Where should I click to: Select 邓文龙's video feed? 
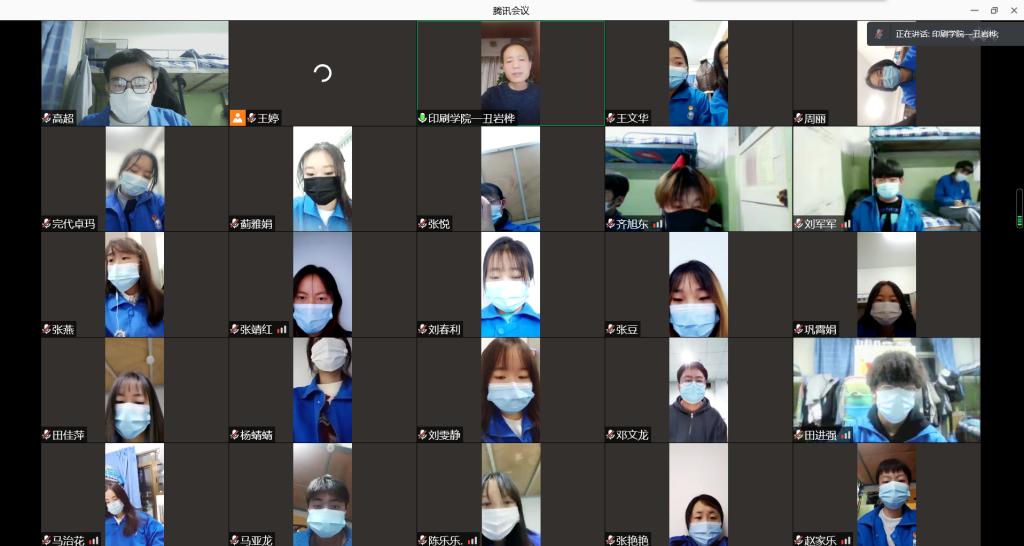698,390
